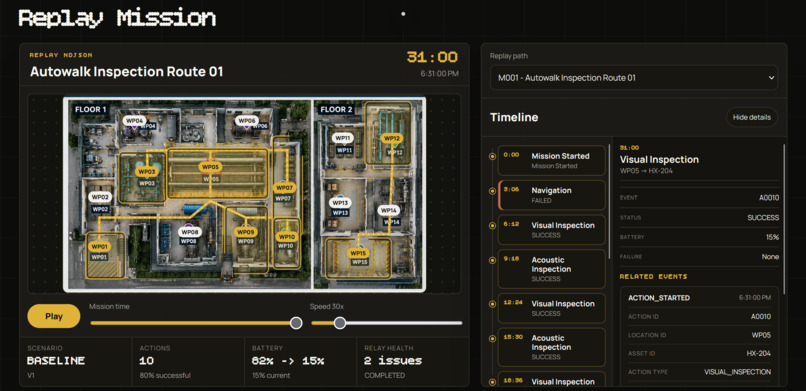Screen dimensions: 806x391
Task: Click the Speed 30x slider handle
Action: tap(340, 323)
